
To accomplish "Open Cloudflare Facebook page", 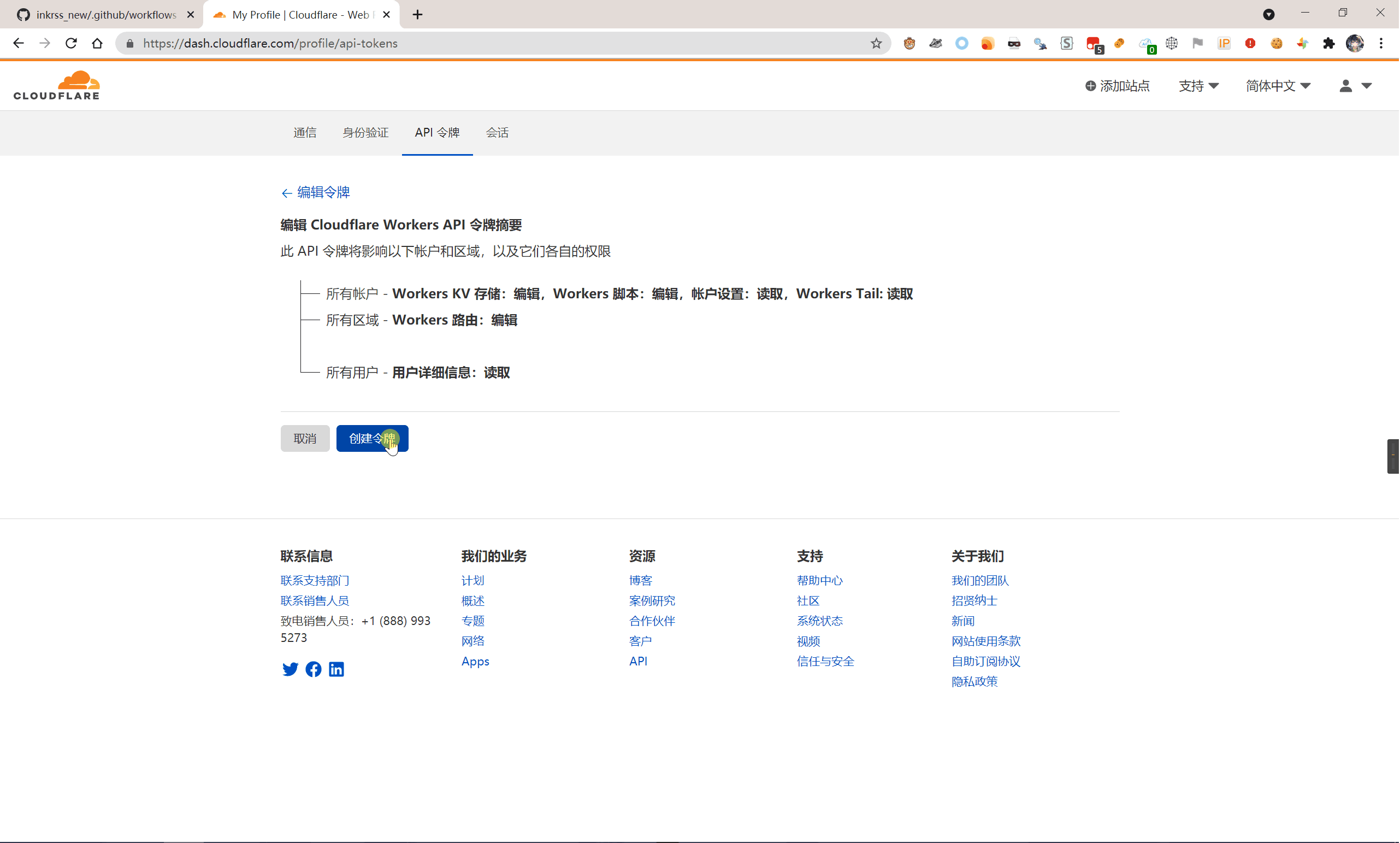I will point(314,669).
